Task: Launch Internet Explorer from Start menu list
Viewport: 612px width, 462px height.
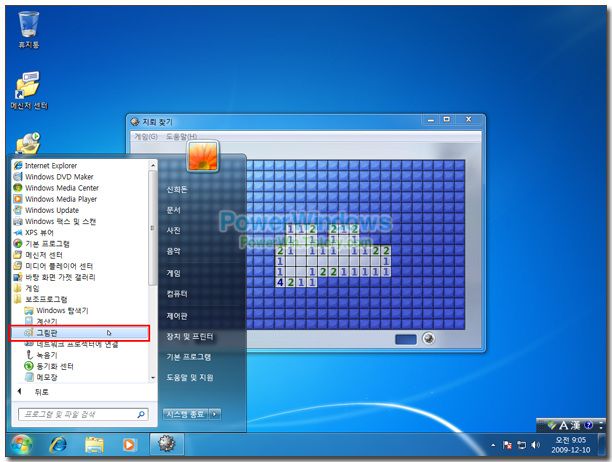Action: tap(51, 165)
